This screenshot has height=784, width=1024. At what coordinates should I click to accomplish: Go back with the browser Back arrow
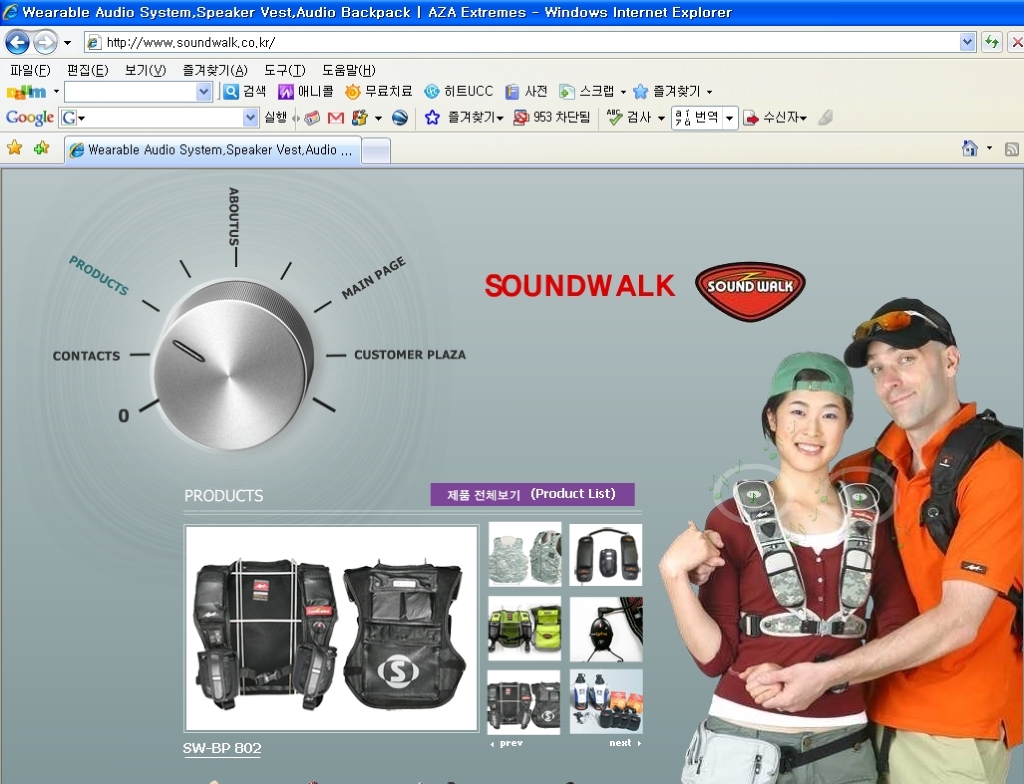coord(18,43)
